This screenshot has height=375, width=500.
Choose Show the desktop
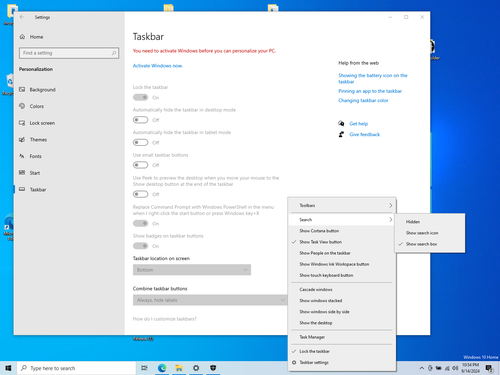click(342, 323)
